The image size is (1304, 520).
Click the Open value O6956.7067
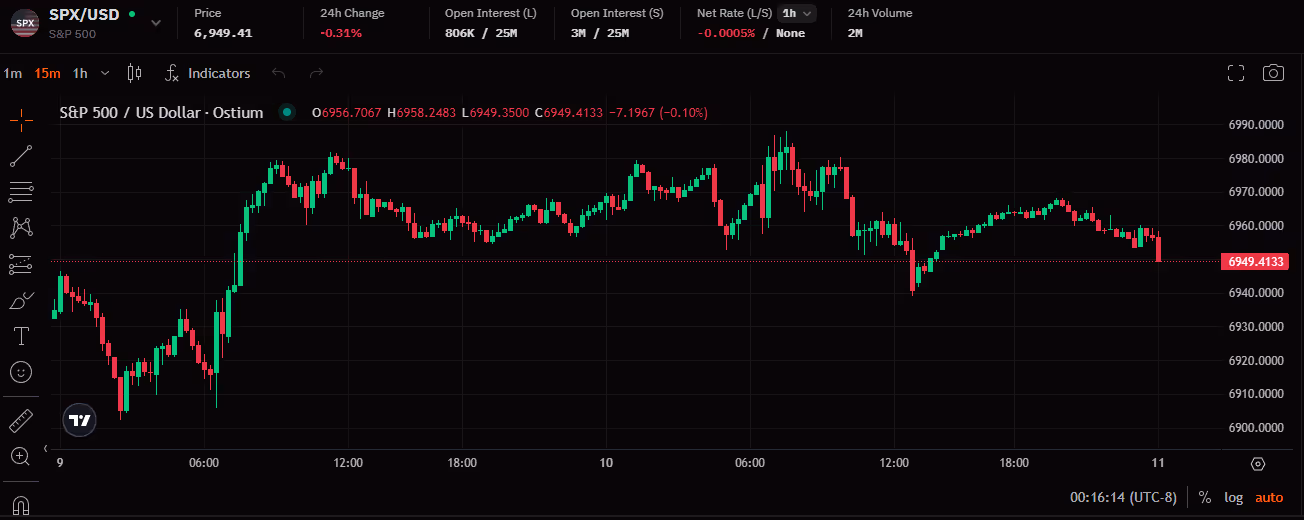click(347, 112)
